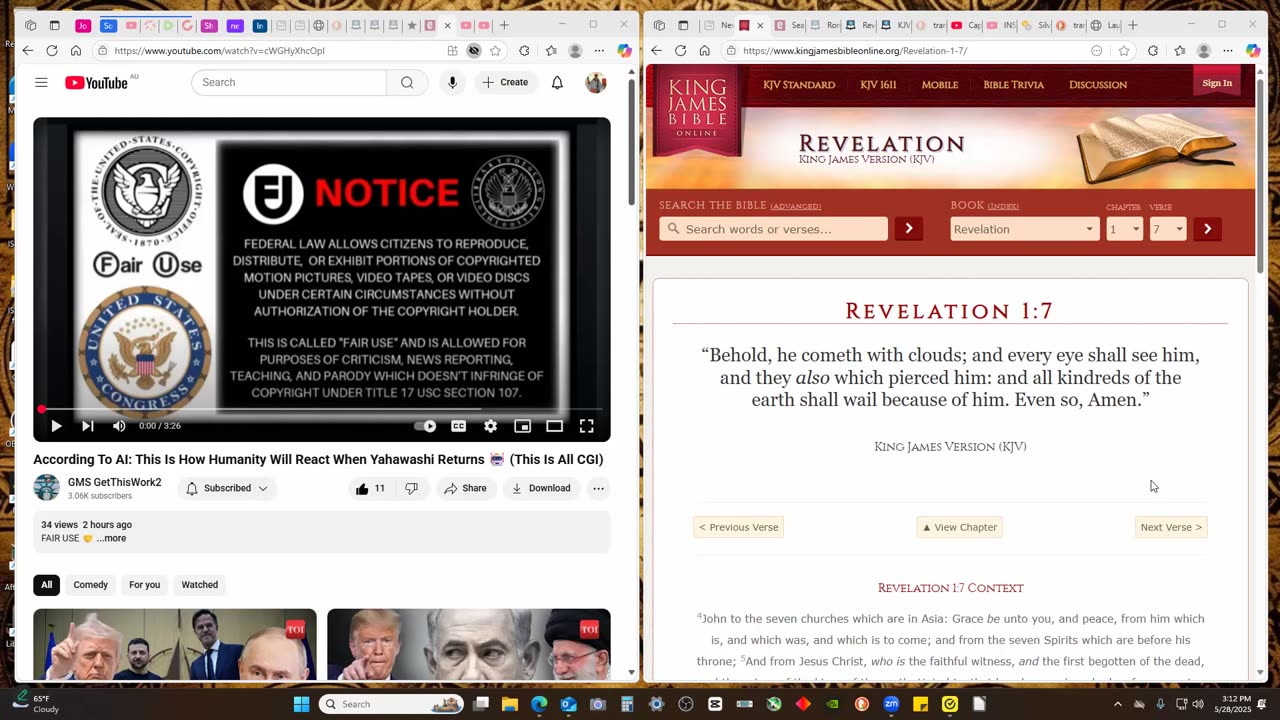The height and width of the screenshot is (720, 1280).
Task: Favorite the Bible page with the star icon
Action: (1124, 50)
